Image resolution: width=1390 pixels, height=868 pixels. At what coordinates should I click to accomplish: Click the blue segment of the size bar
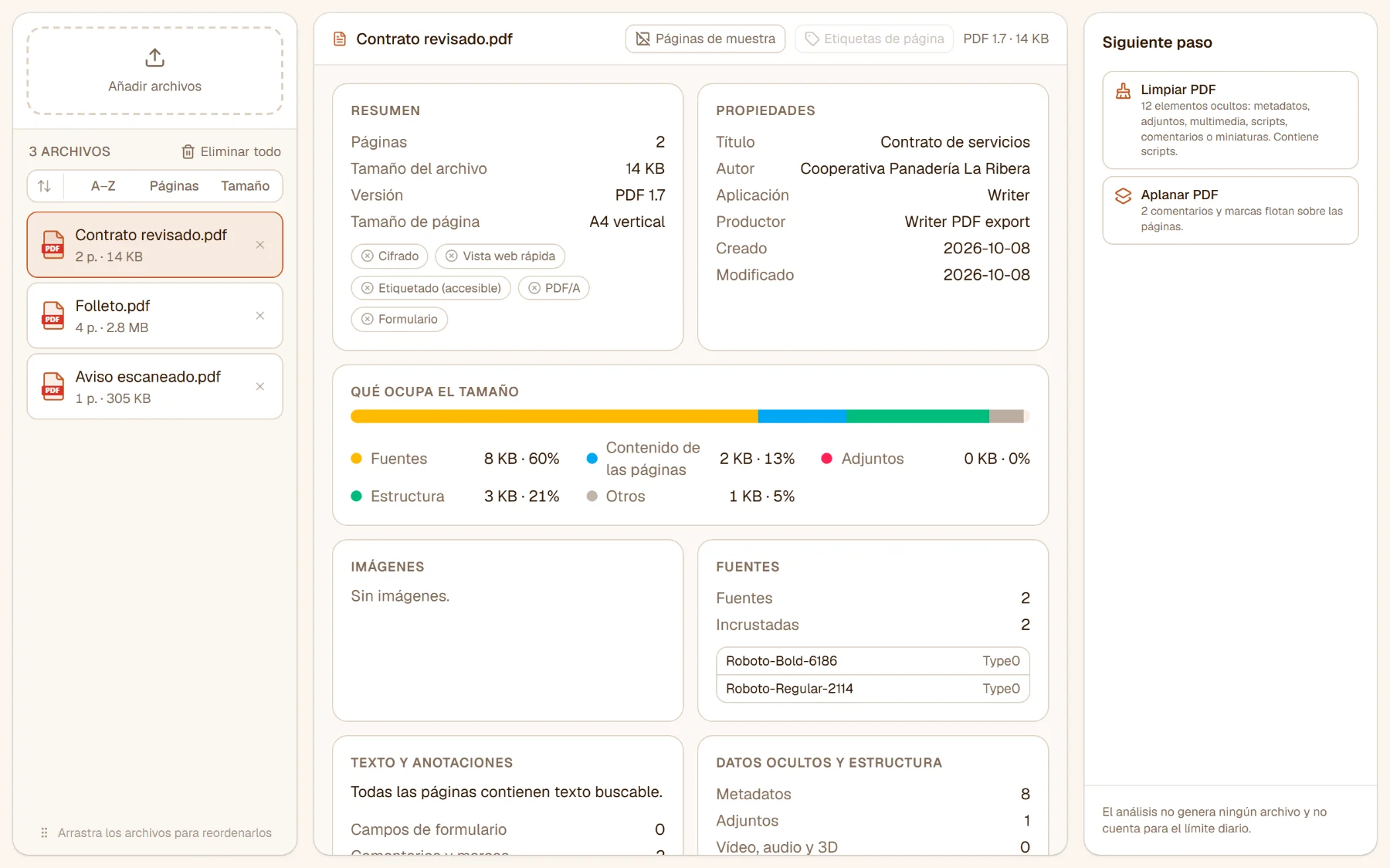click(x=802, y=416)
